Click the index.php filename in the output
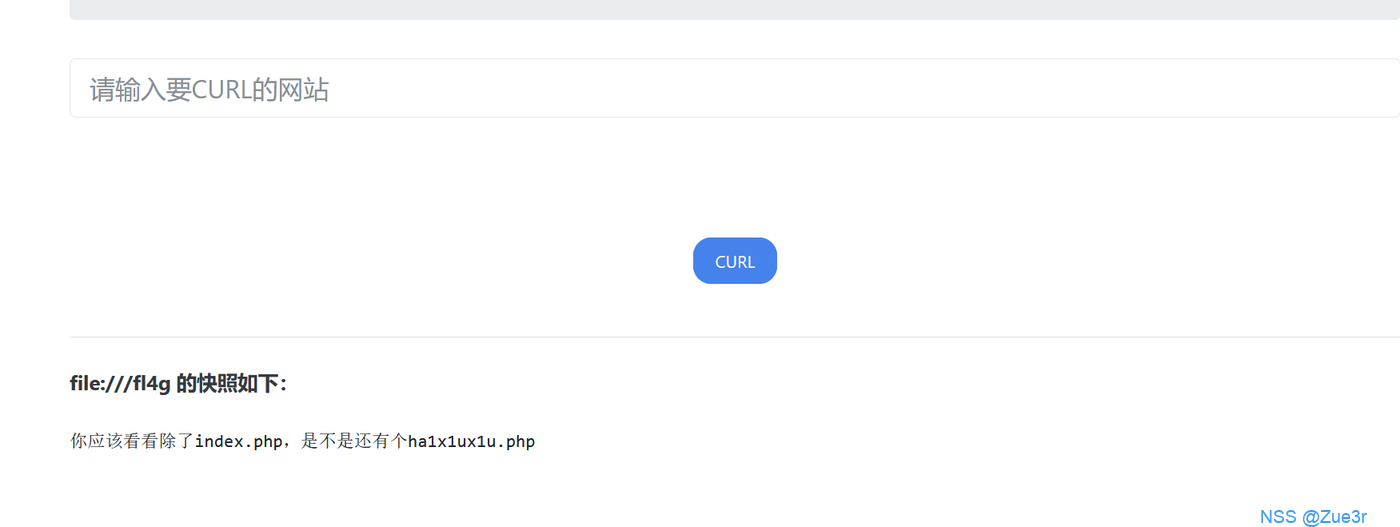Image resolution: width=1400 pixels, height=527 pixels. point(238,441)
